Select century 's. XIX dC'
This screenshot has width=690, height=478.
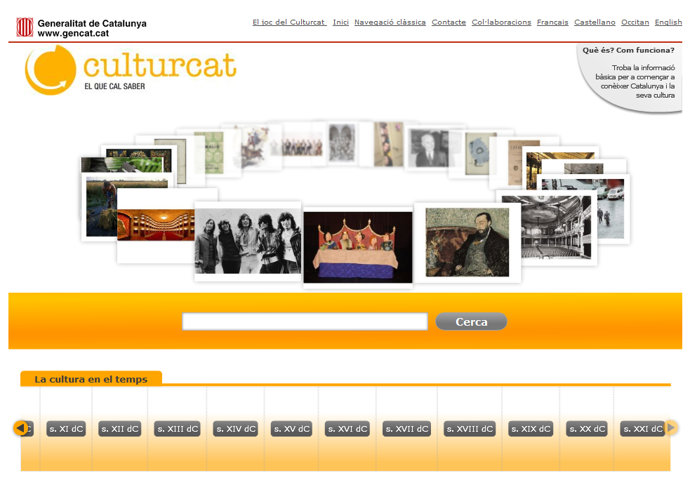point(530,429)
